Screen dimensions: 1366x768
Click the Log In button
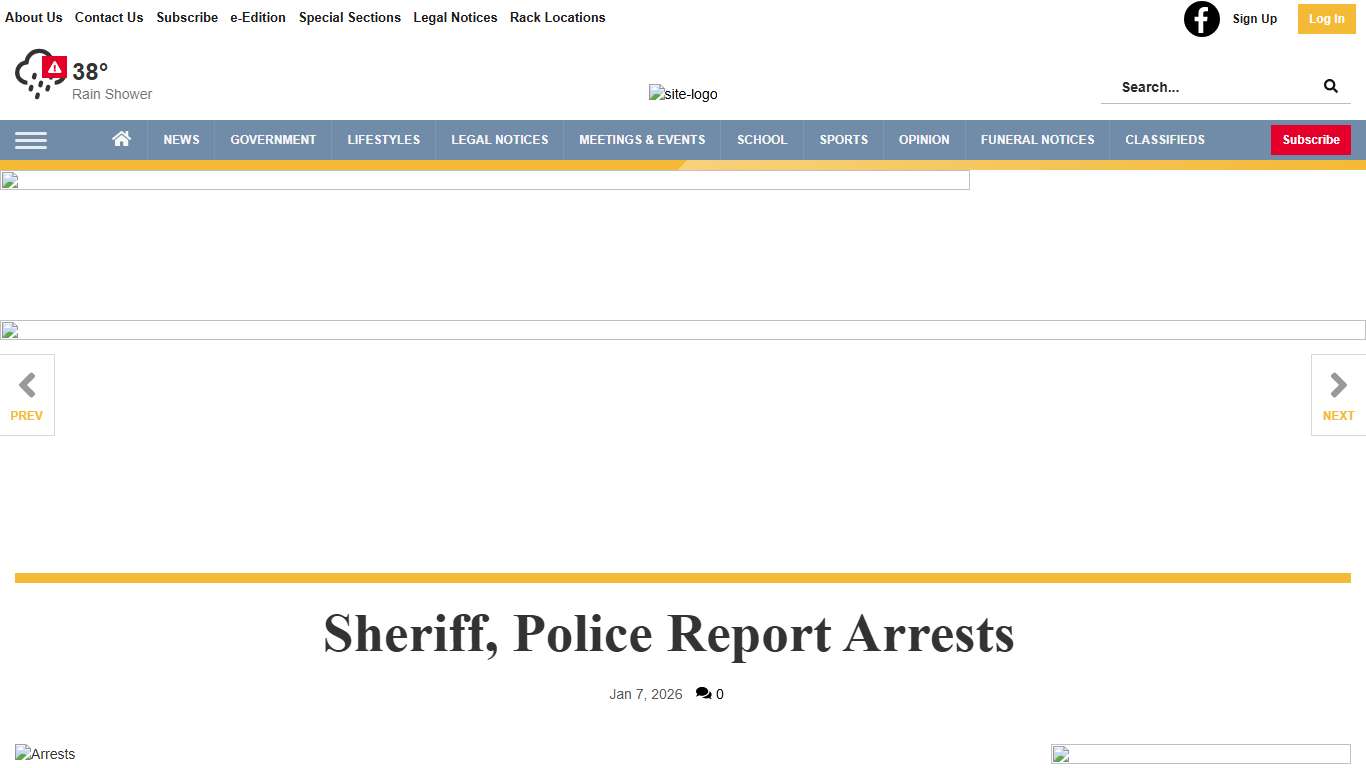(x=1326, y=18)
